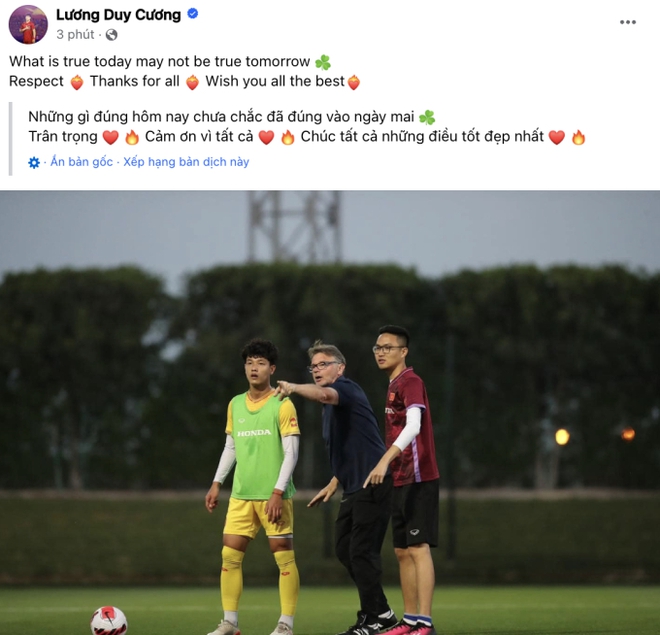The height and width of the screenshot is (635, 660).
Task: Click Lương Duy Cương's profile avatar
Action: (28, 24)
